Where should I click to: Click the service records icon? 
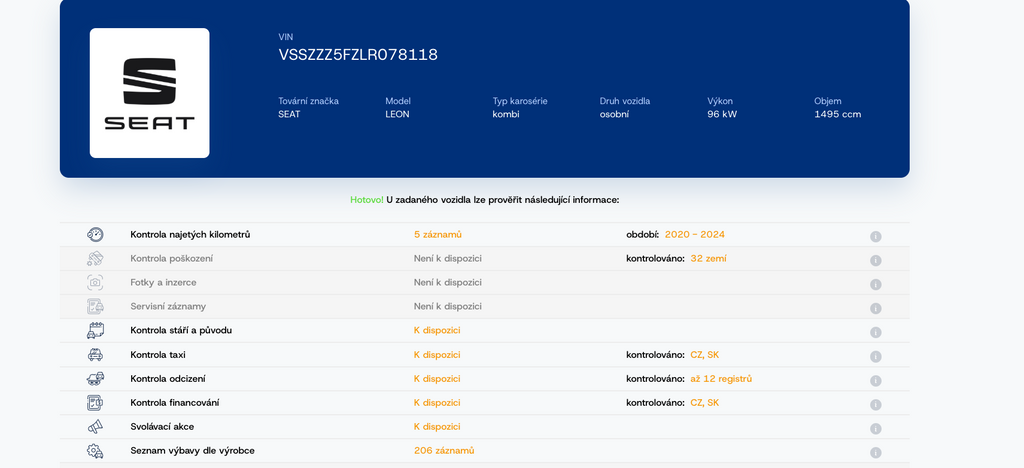[95, 306]
